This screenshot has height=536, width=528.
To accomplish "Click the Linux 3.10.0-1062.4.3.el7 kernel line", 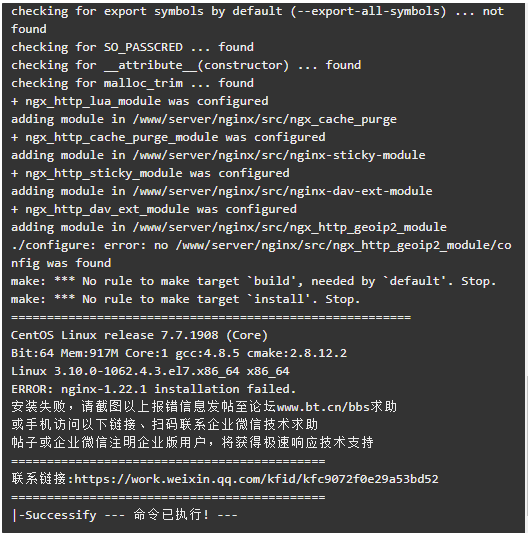I will [150, 371].
